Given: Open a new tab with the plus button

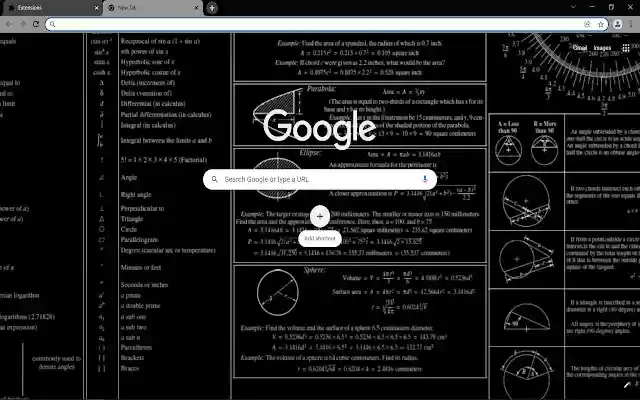Looking at the screenshot, I should 212,8.
